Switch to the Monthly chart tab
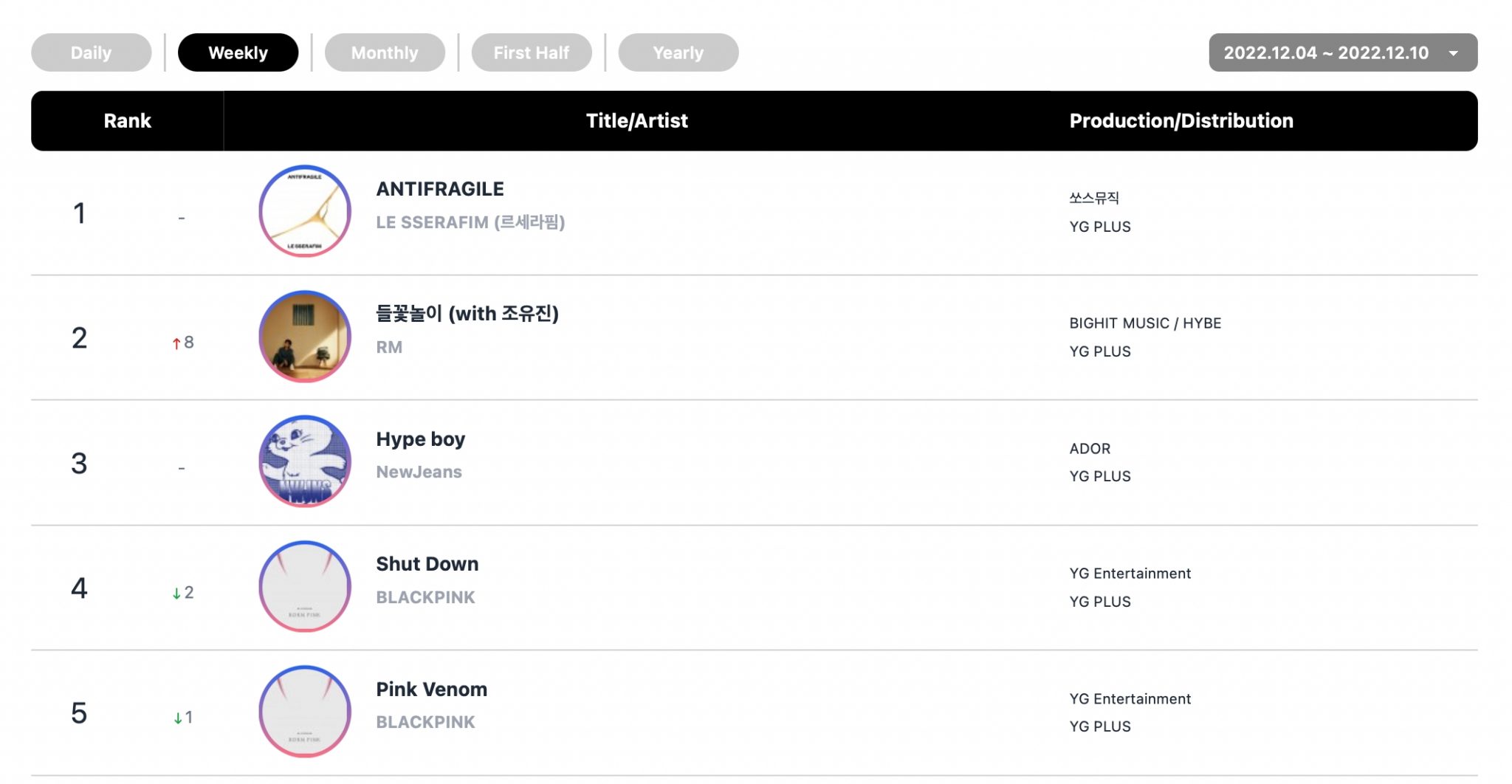The height and width of the screenshot is (784, 1512). coord(385,52)
